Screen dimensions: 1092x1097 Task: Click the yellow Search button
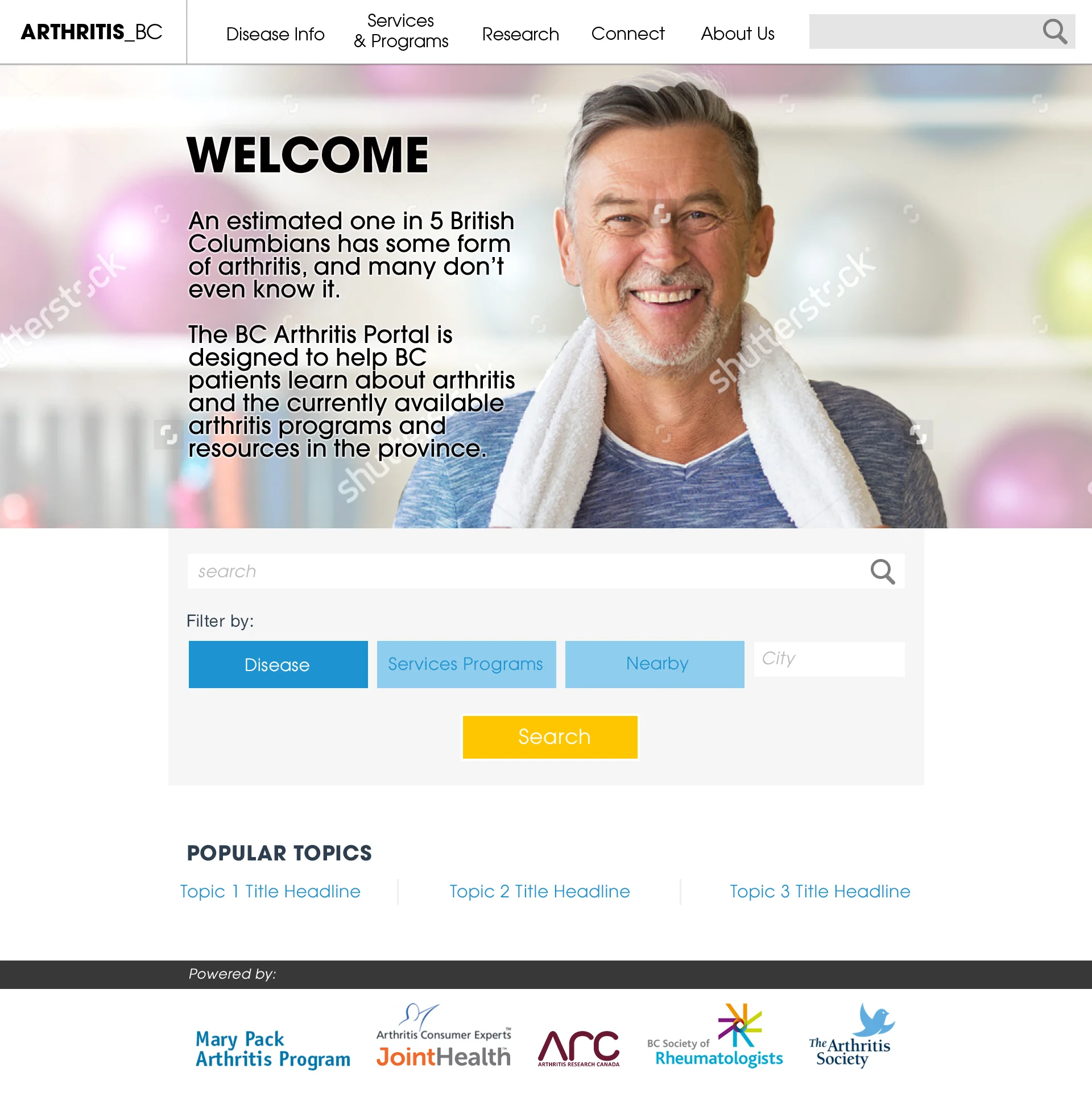point(550,737)
